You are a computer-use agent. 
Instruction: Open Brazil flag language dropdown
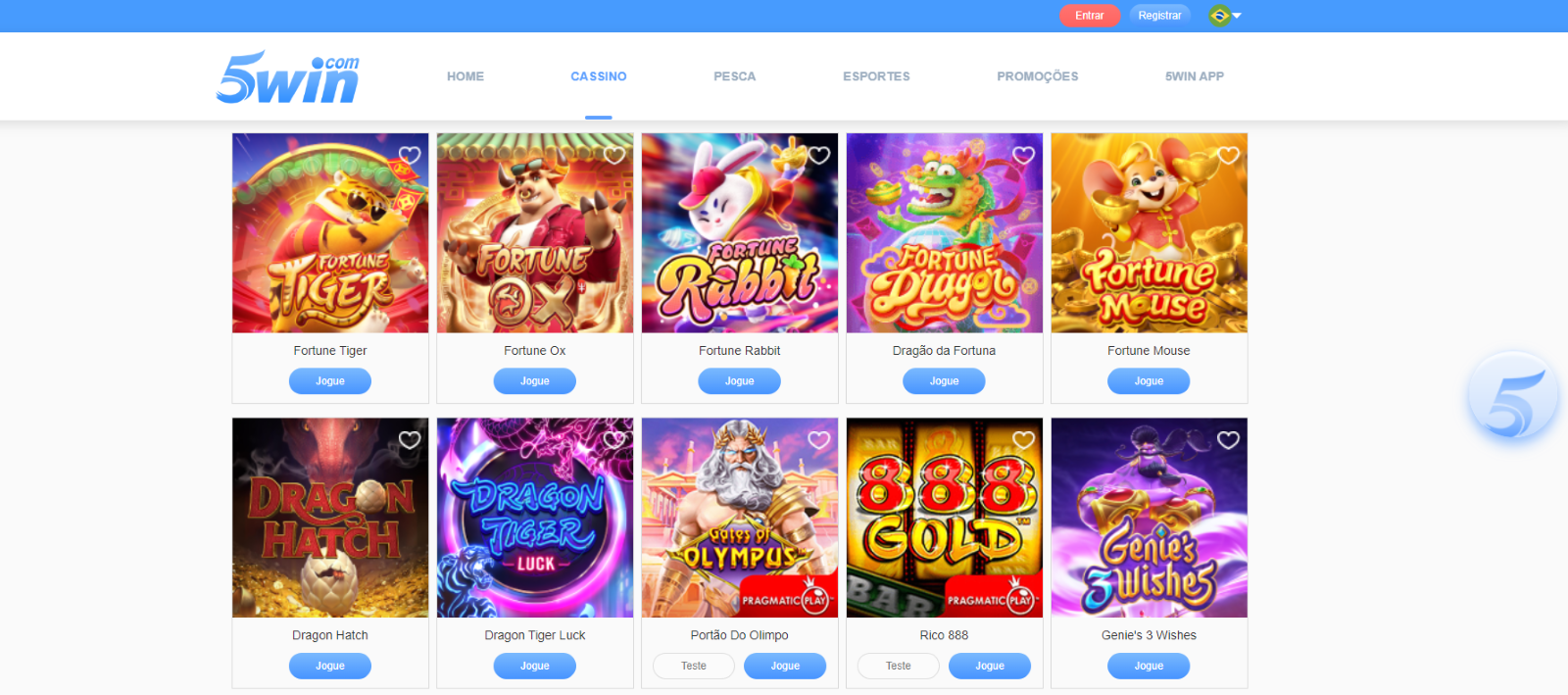[x=1219, y=16]
